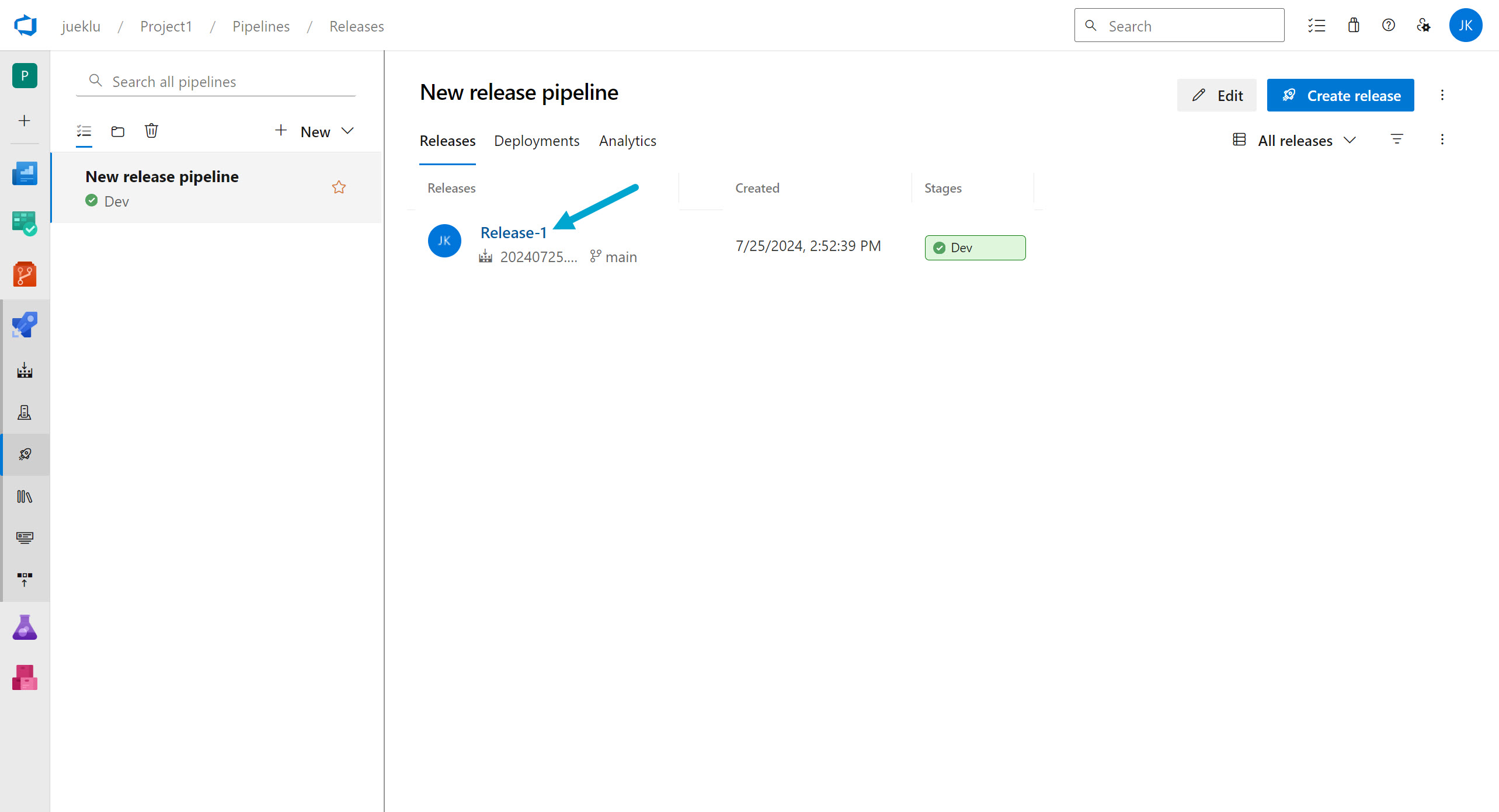This screenshot has height=812, width=1499.
Task: Mark New release pipeline as favorite
Action: 339,187
